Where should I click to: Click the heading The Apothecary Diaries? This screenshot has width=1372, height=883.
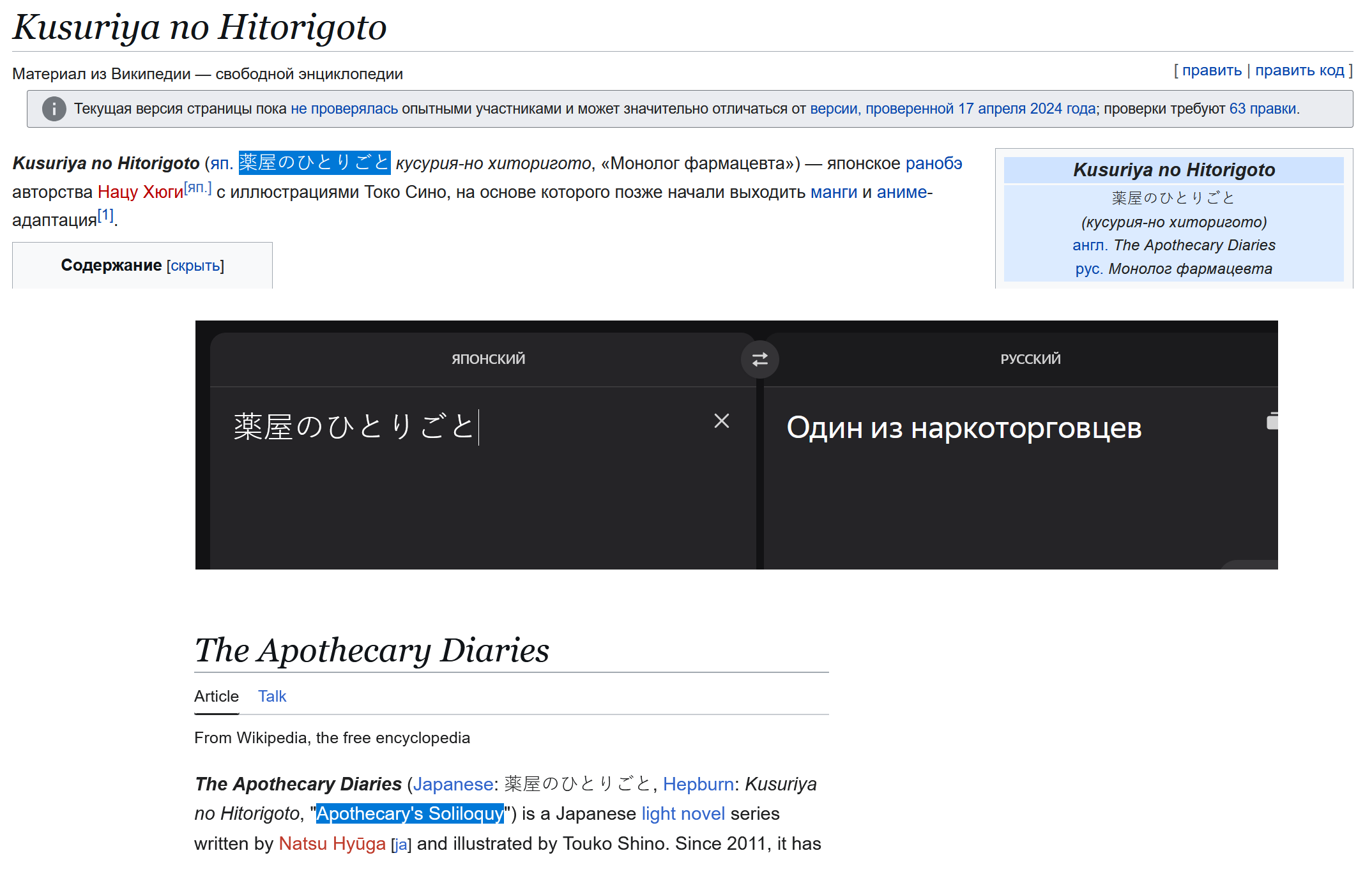[372, 651]
